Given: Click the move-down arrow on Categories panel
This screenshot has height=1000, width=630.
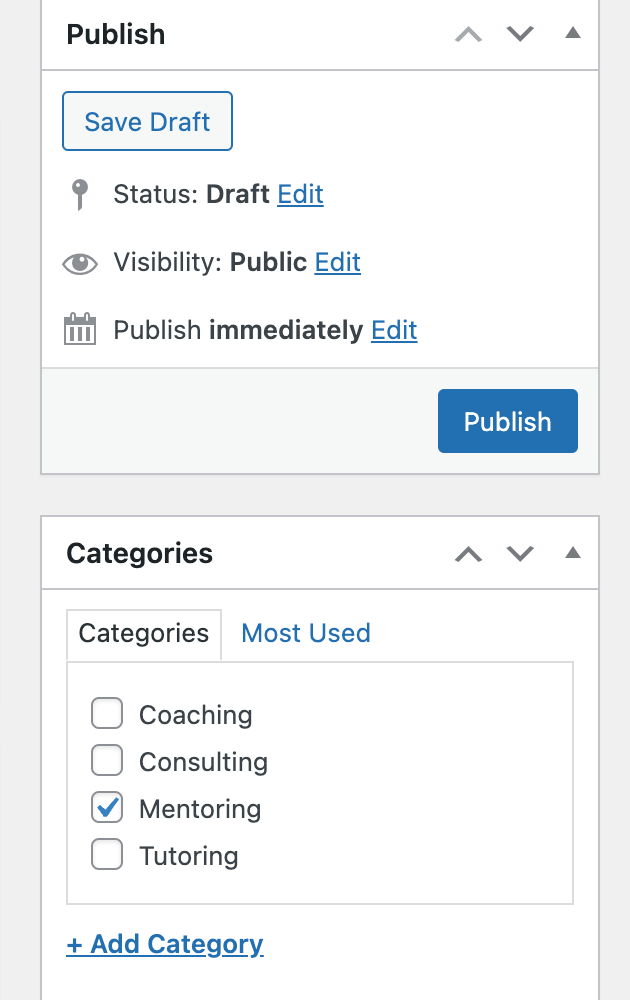Looking at the screenshot, I should coord(519,552).
